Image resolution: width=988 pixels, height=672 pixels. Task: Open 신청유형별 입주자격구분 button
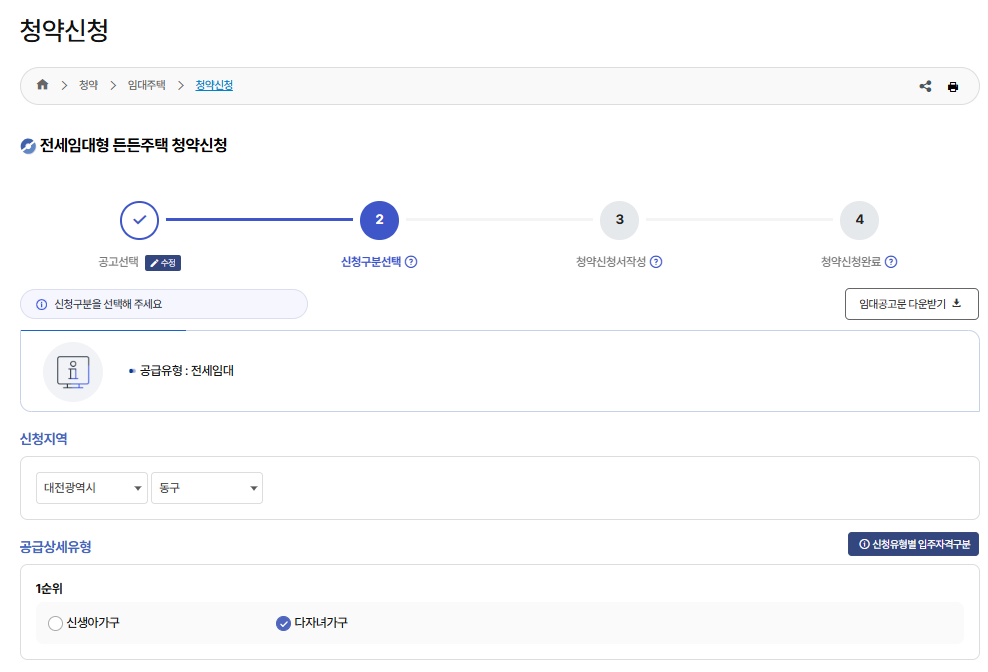(913, 544)
